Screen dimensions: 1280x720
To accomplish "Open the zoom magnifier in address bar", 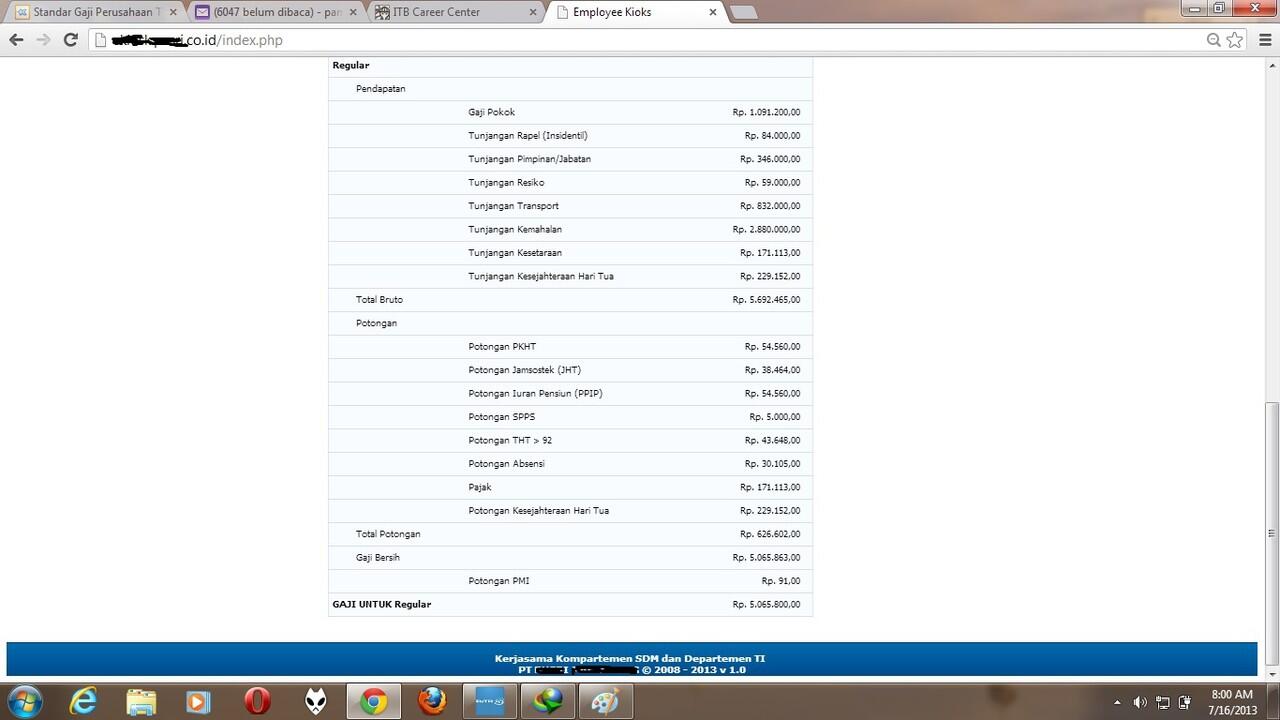I will click(x=1213, y=40).
